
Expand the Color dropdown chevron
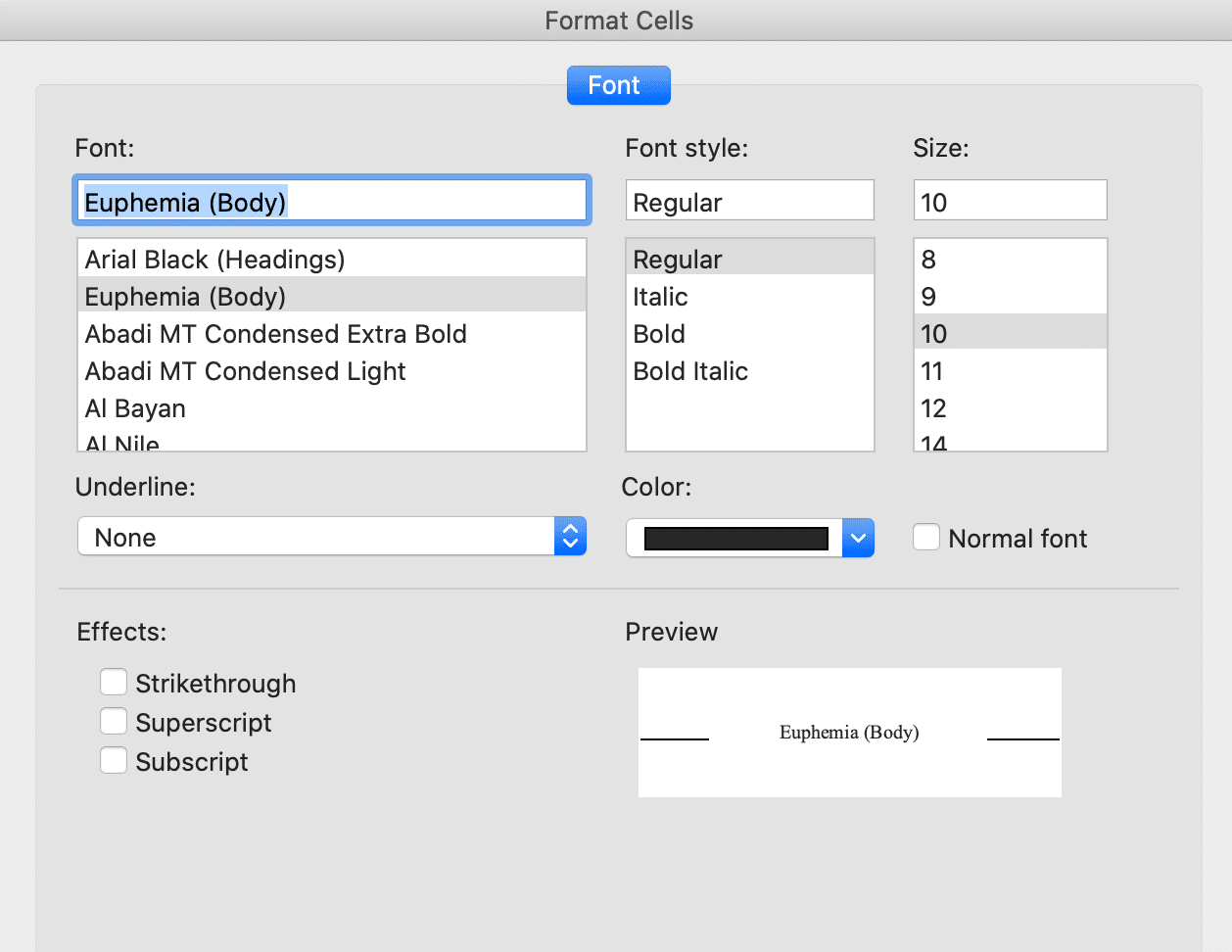click(858, 538)
